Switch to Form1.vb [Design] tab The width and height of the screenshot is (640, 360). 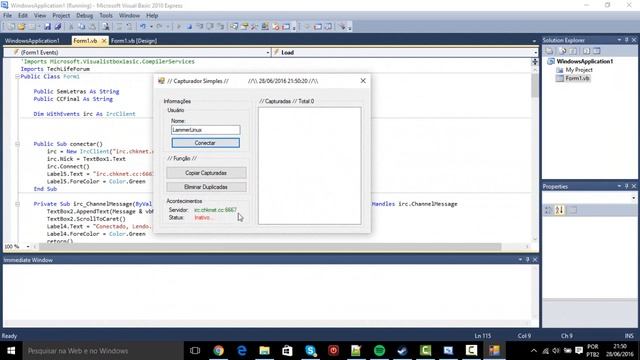tap(133, 41)
